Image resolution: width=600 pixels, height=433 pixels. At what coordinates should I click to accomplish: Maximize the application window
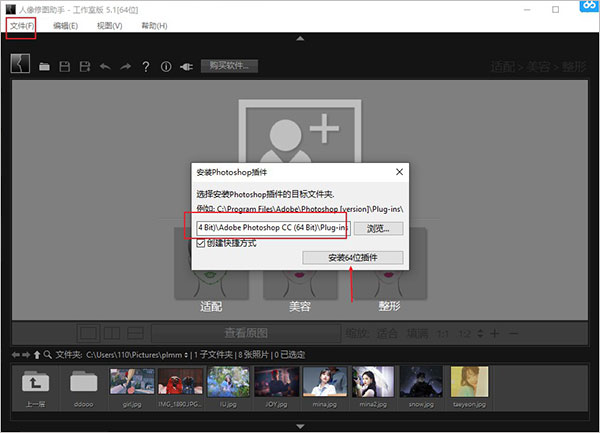tap(556, 10)
